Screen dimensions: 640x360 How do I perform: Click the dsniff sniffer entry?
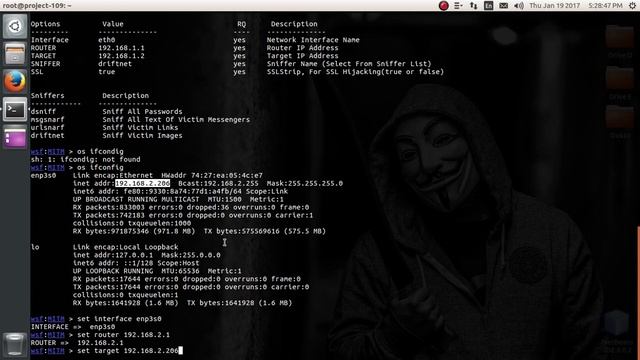click(x=43, y=111)
